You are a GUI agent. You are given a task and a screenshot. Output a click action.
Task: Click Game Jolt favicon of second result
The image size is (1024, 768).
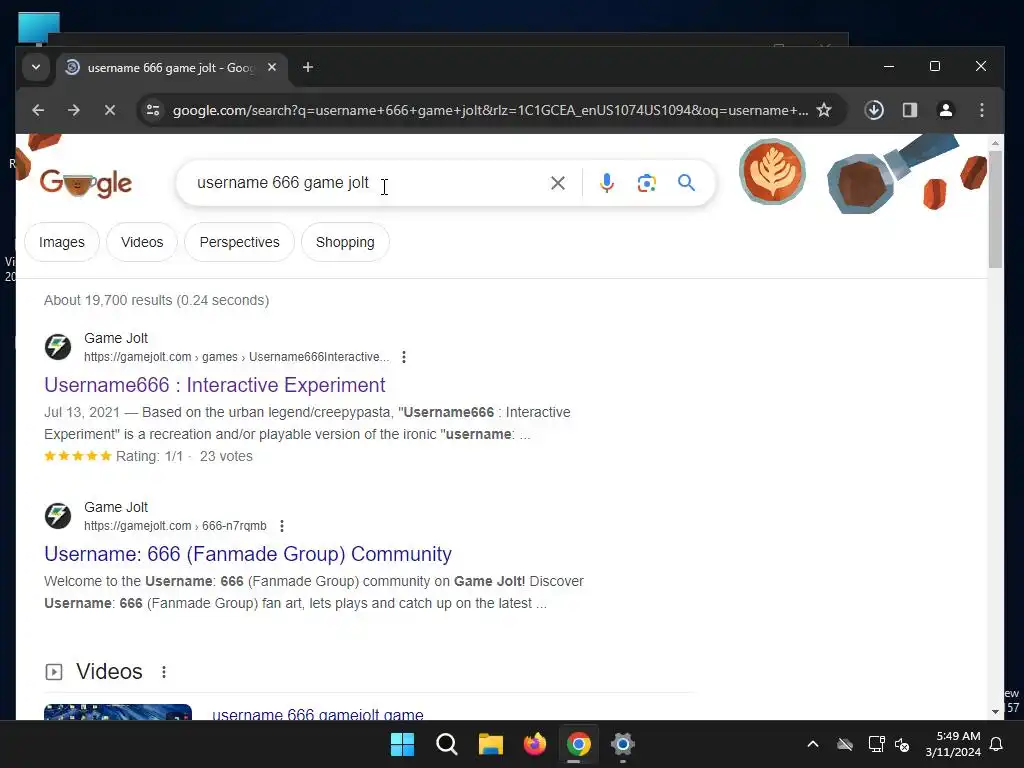(x=57, y=516)
